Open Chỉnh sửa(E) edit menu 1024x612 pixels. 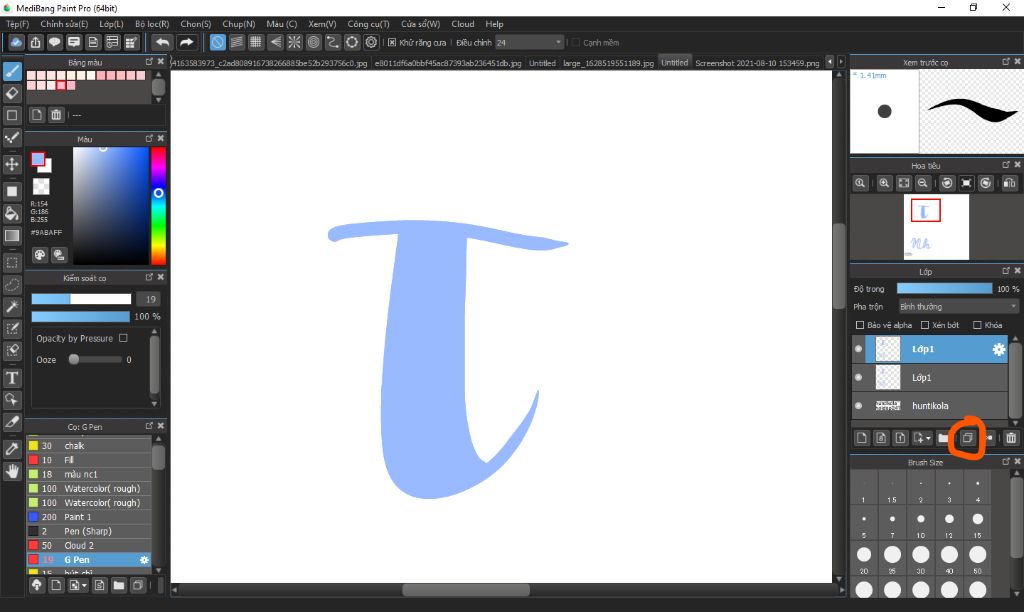pos(64,24)
